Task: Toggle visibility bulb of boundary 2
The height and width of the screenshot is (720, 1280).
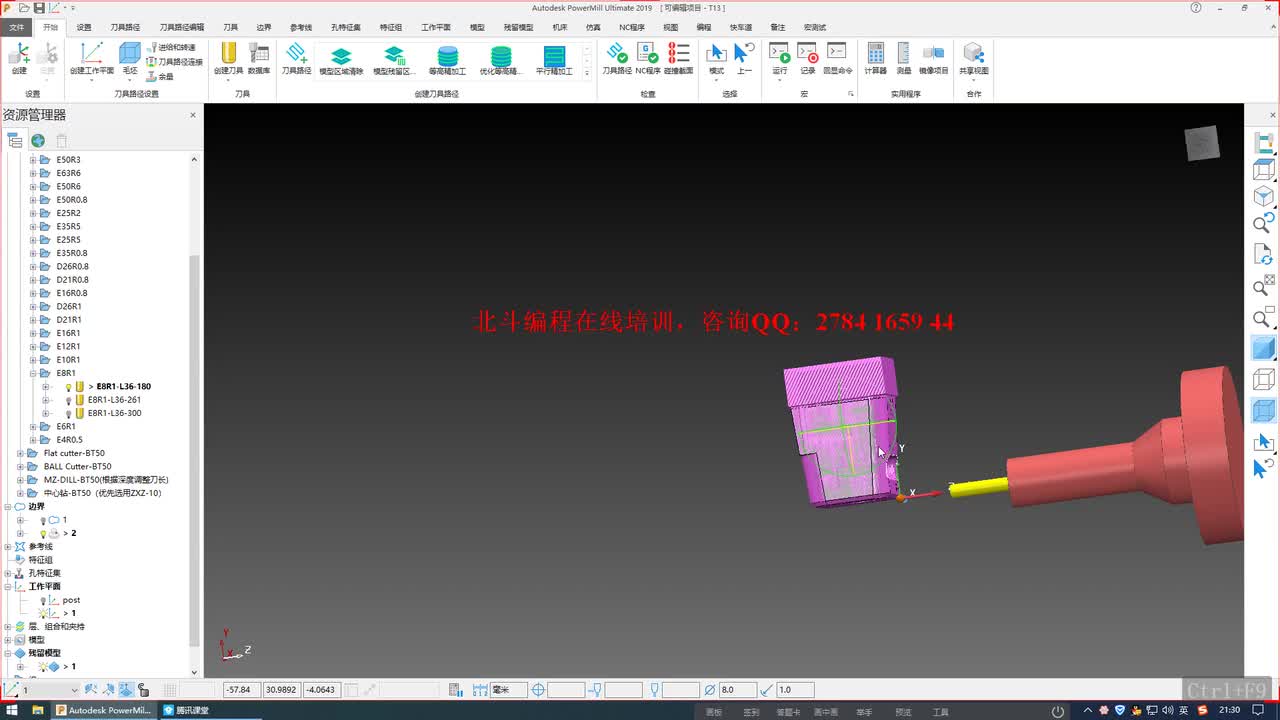Action: (x=42, y=533)
